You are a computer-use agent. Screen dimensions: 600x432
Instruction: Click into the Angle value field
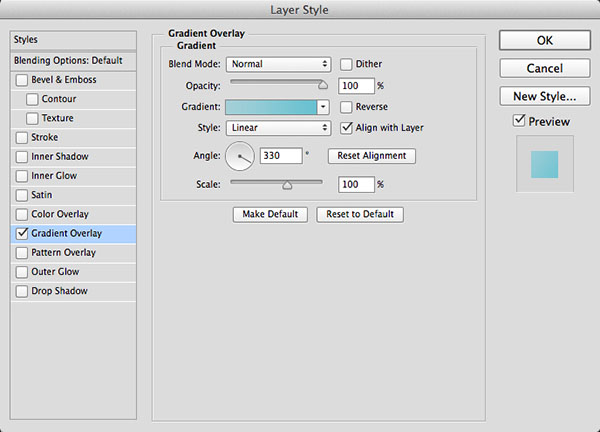click(x=279, y=156)
